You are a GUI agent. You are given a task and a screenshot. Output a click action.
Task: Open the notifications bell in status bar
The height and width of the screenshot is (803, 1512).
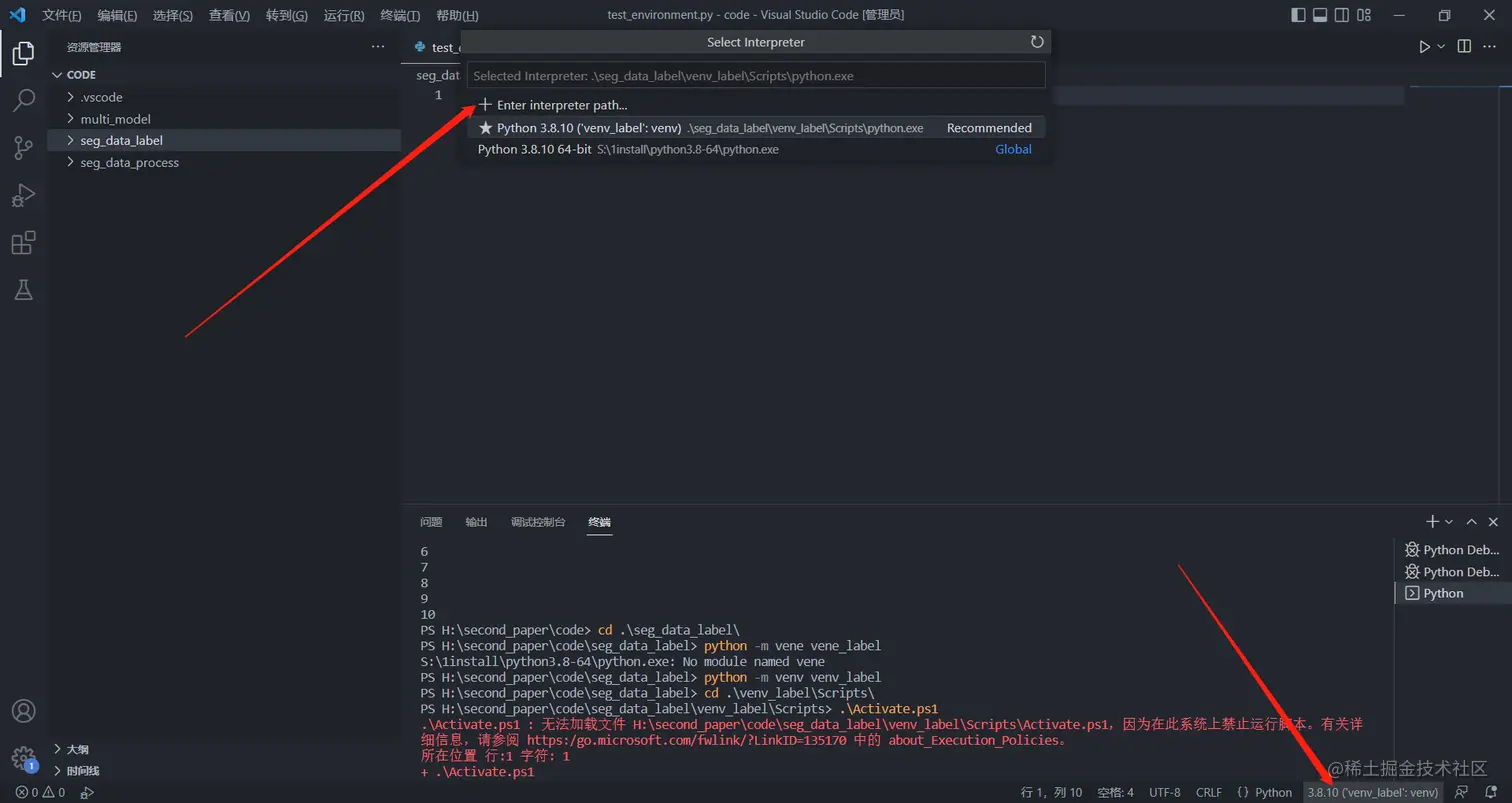tap(1490, 792)
